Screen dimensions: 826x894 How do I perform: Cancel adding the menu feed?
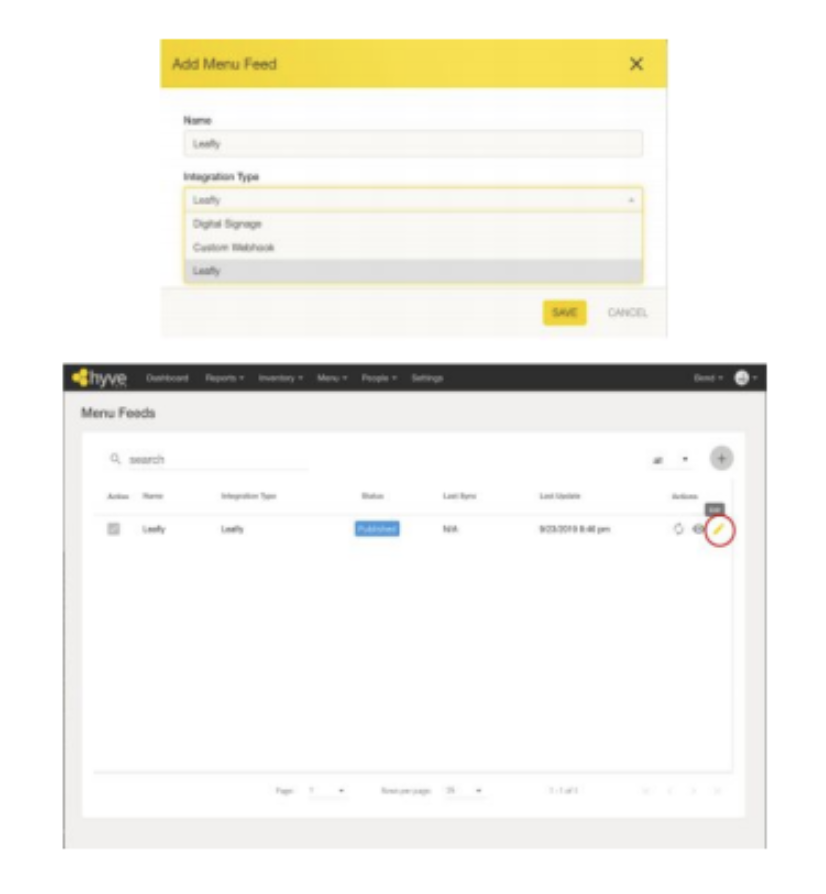click(627, 312)
